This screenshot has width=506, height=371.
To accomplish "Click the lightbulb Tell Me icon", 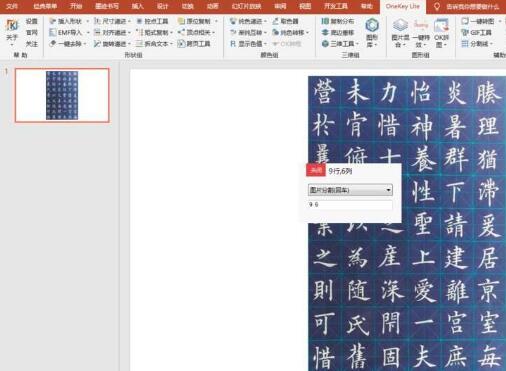I will (437, 6).
